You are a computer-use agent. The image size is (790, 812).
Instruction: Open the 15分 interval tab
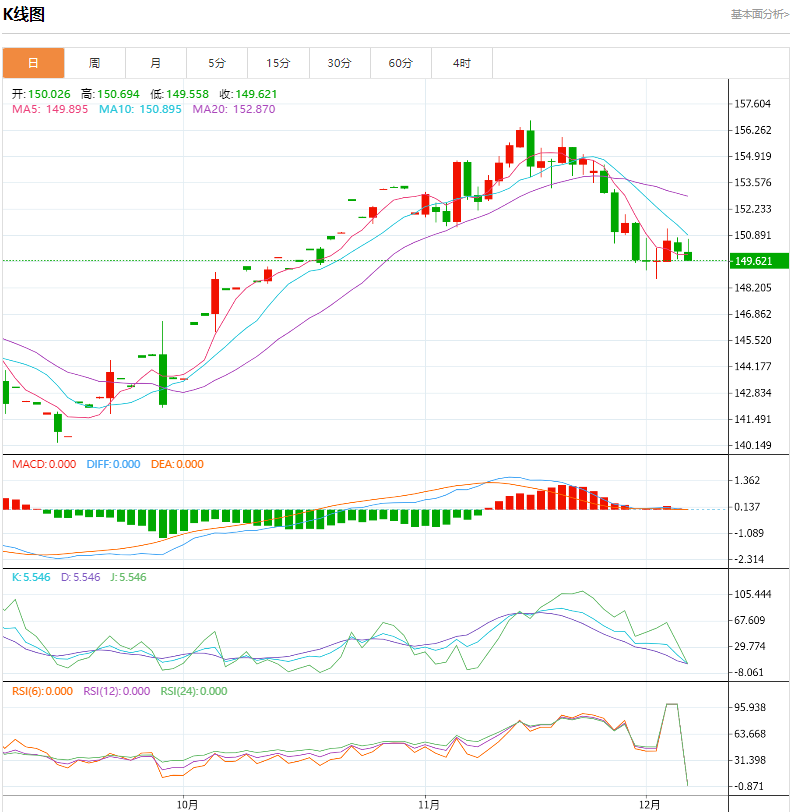point(279,63)
